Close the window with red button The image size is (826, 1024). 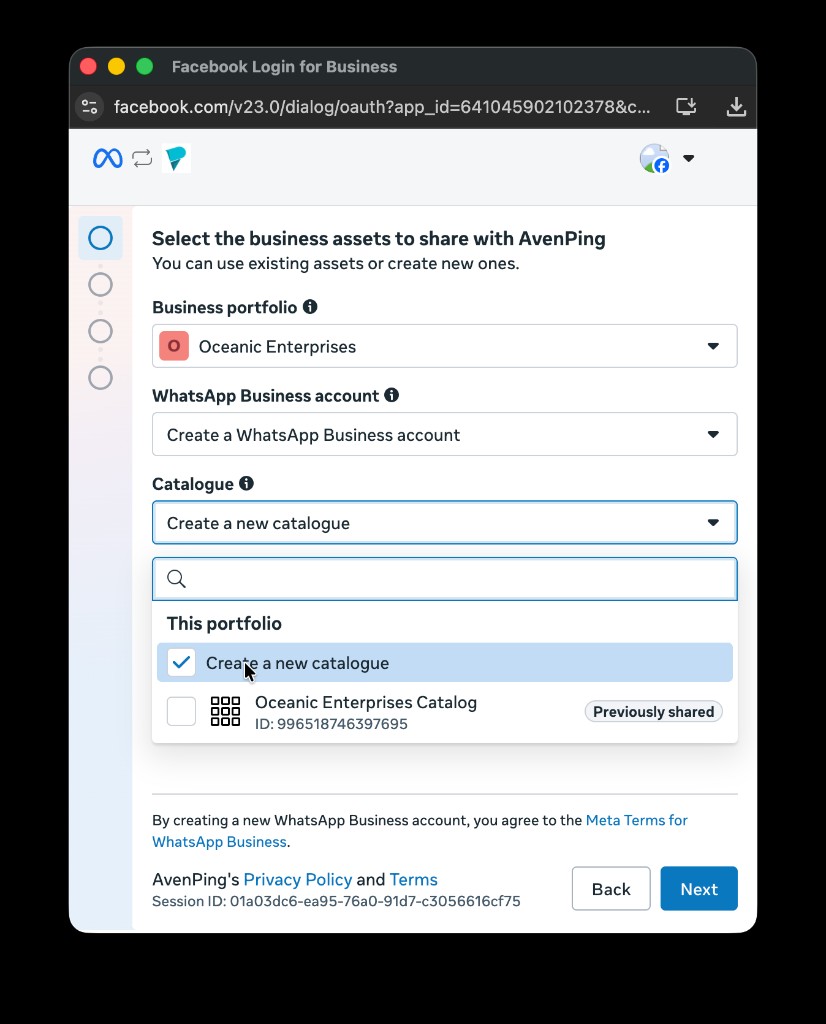click(88, 67)
